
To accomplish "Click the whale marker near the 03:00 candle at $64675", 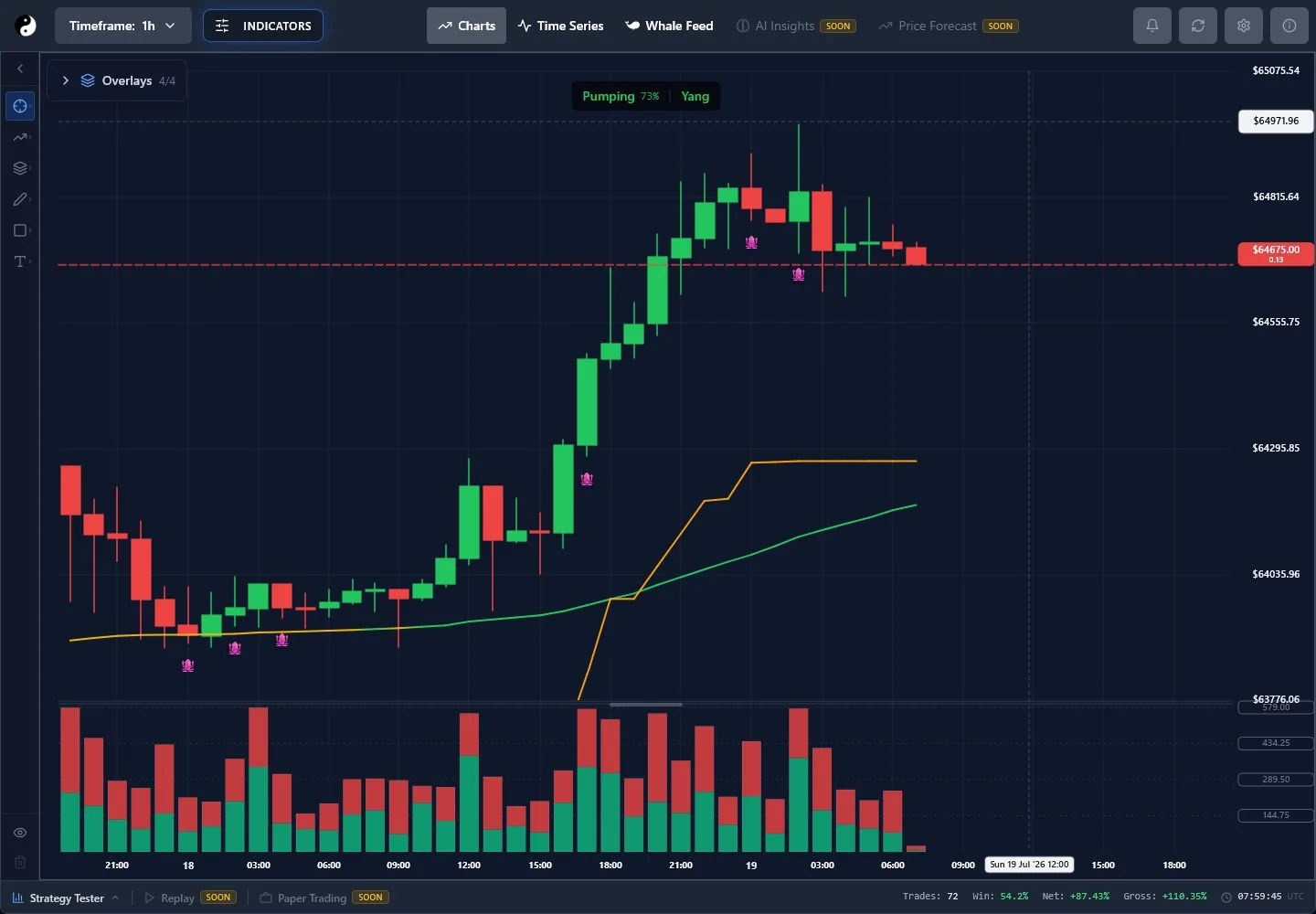I will click(x=798, y=274).
